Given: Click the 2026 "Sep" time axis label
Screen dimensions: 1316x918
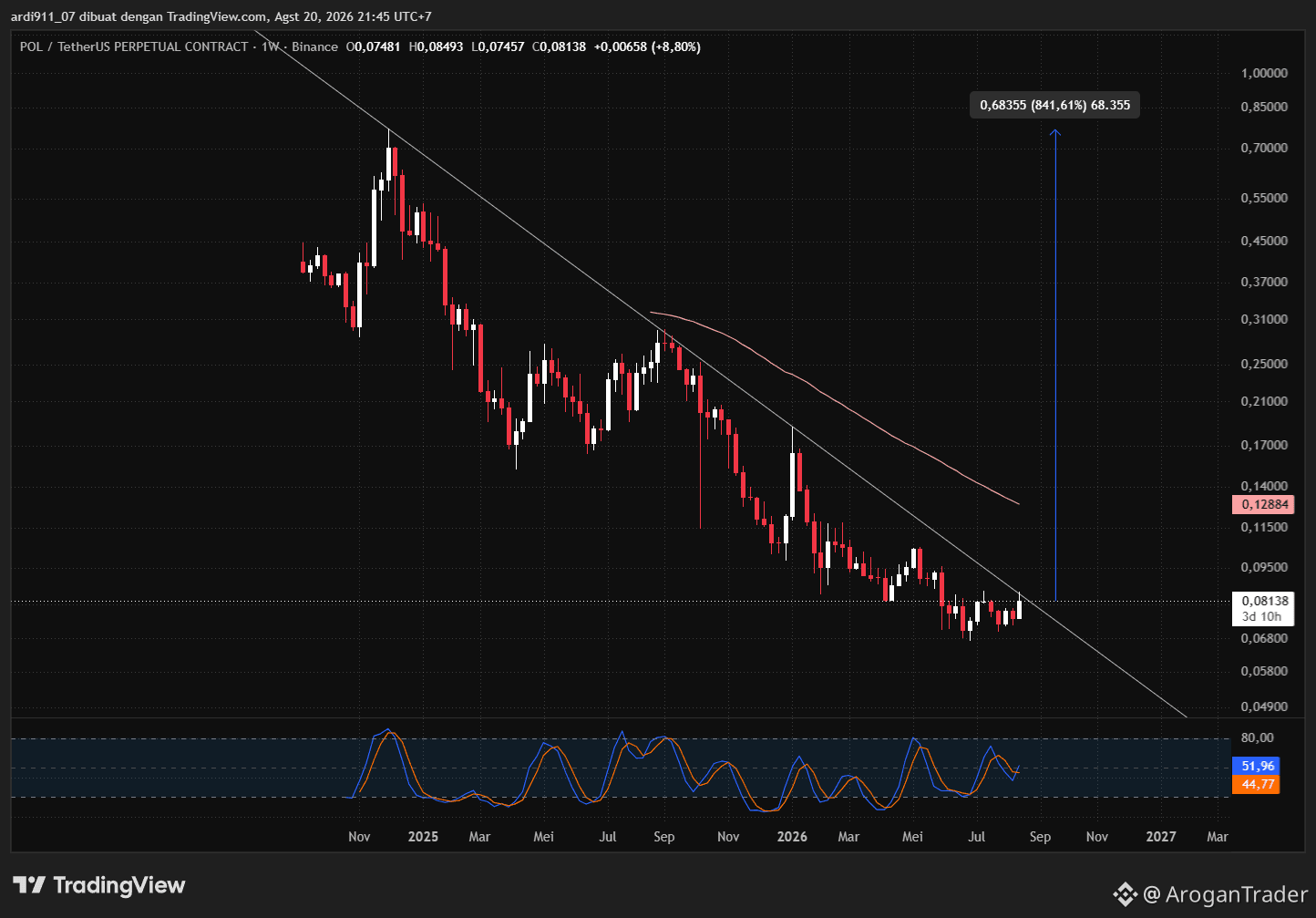Looking at the screenshot, I should [1040, 837].
